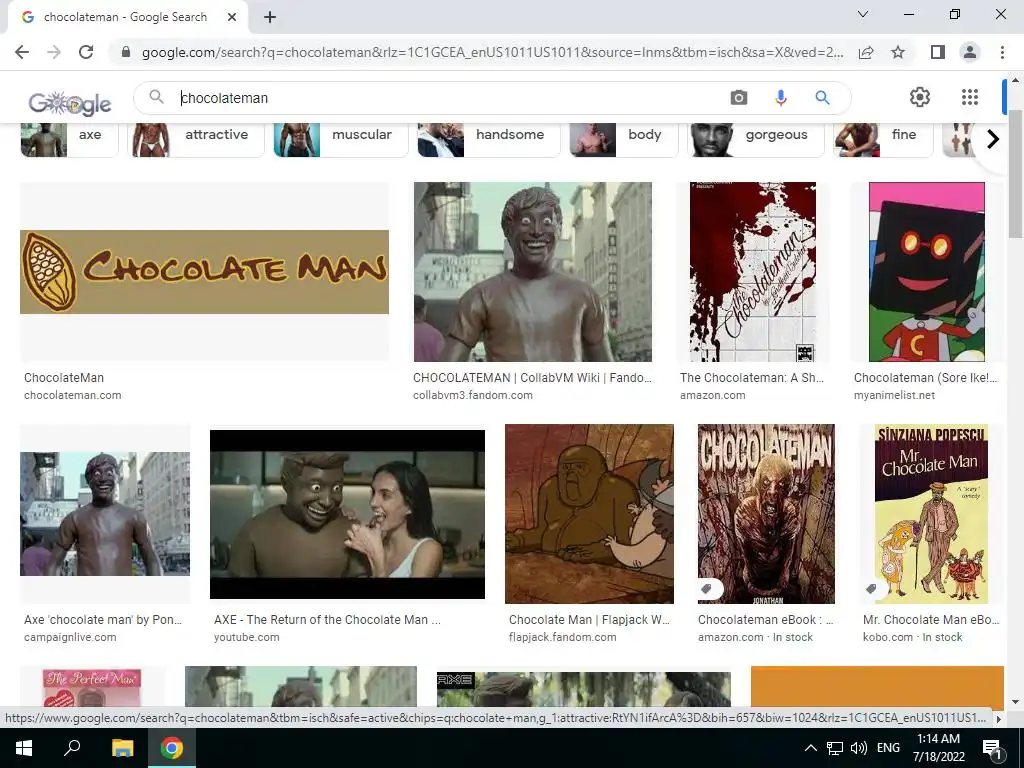The width and height of the screenshot is (1024, 768).
Task: Open volume control tray icon
Action: pos(859,748)
